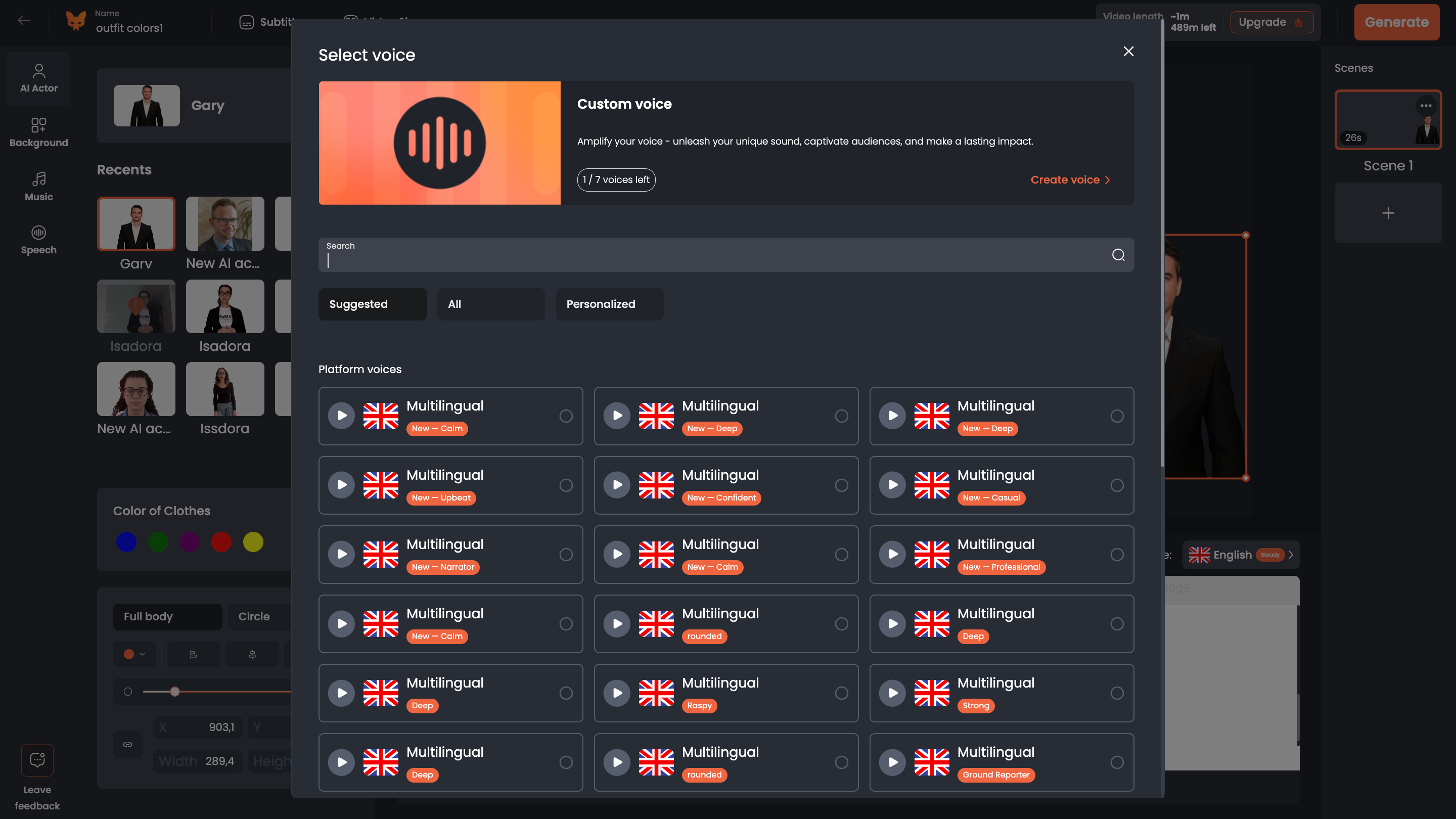Open the Background sidebar panel
The width and height of the screenshot is (1456, 819).
pos(38,132)
